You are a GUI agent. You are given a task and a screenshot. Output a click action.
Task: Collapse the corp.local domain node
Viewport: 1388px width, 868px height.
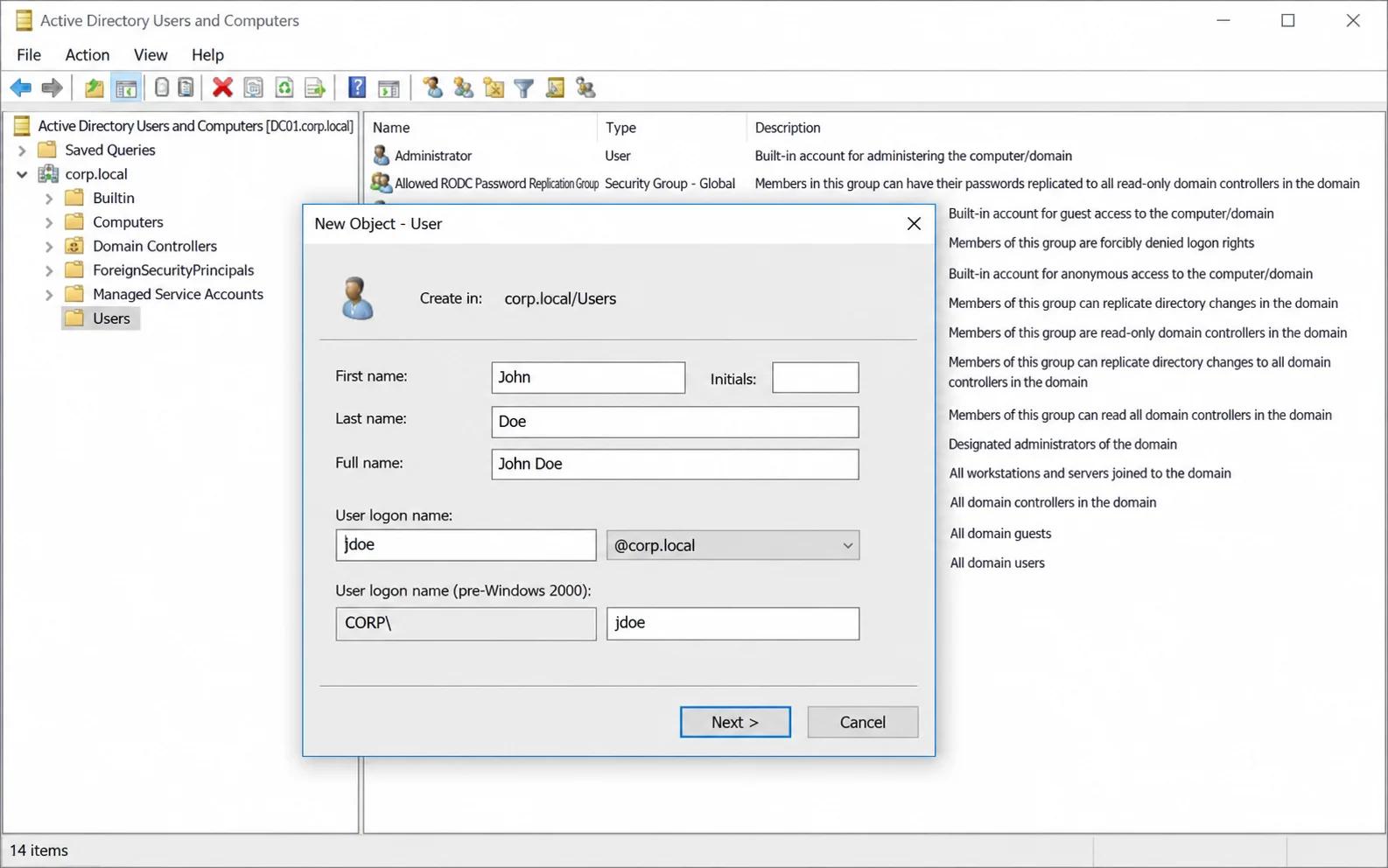[x=23, y=174]
